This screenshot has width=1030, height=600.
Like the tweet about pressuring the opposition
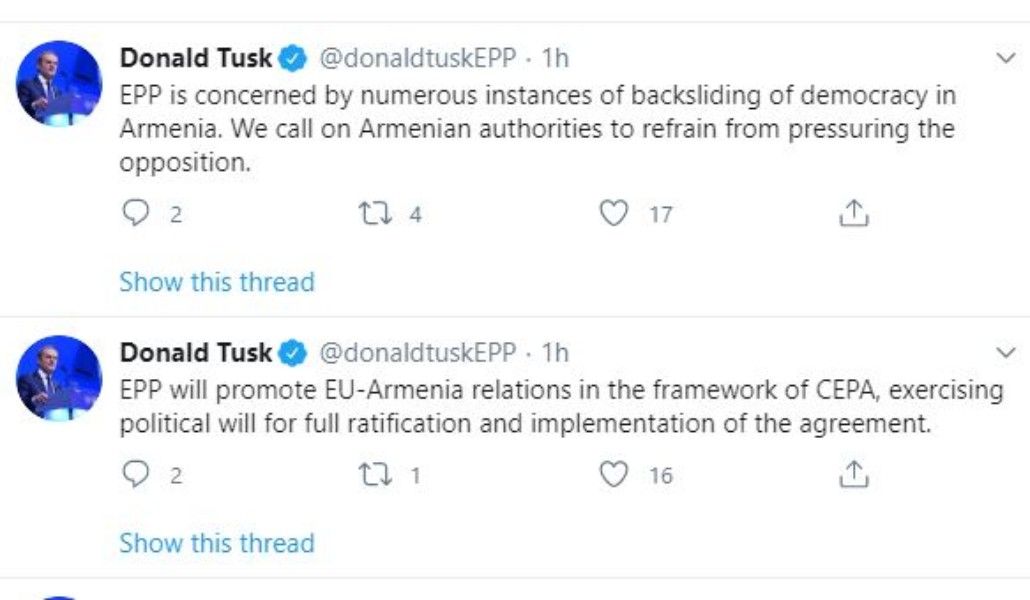pos(614,213)
